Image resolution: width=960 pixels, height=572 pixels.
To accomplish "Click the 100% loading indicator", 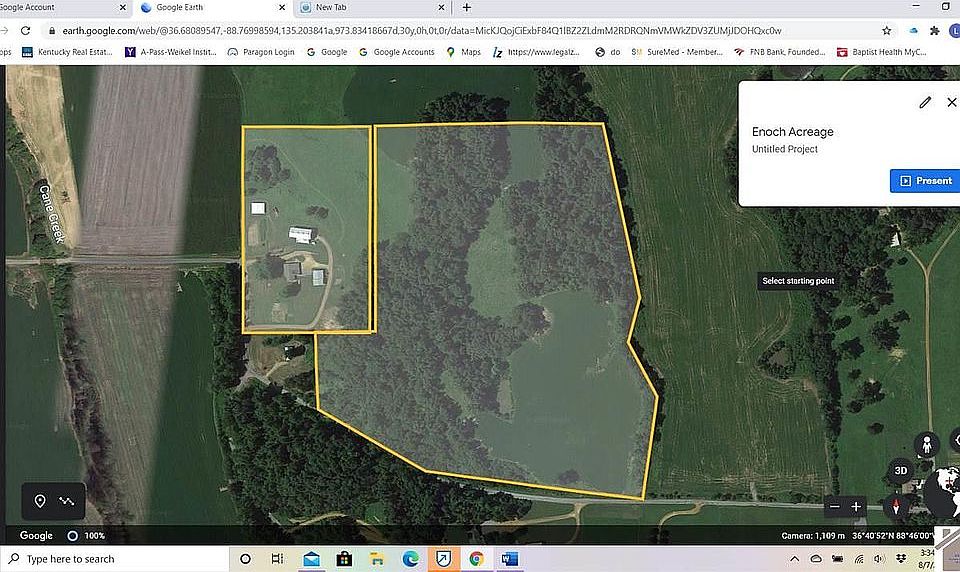I will [x=86, y=535].
